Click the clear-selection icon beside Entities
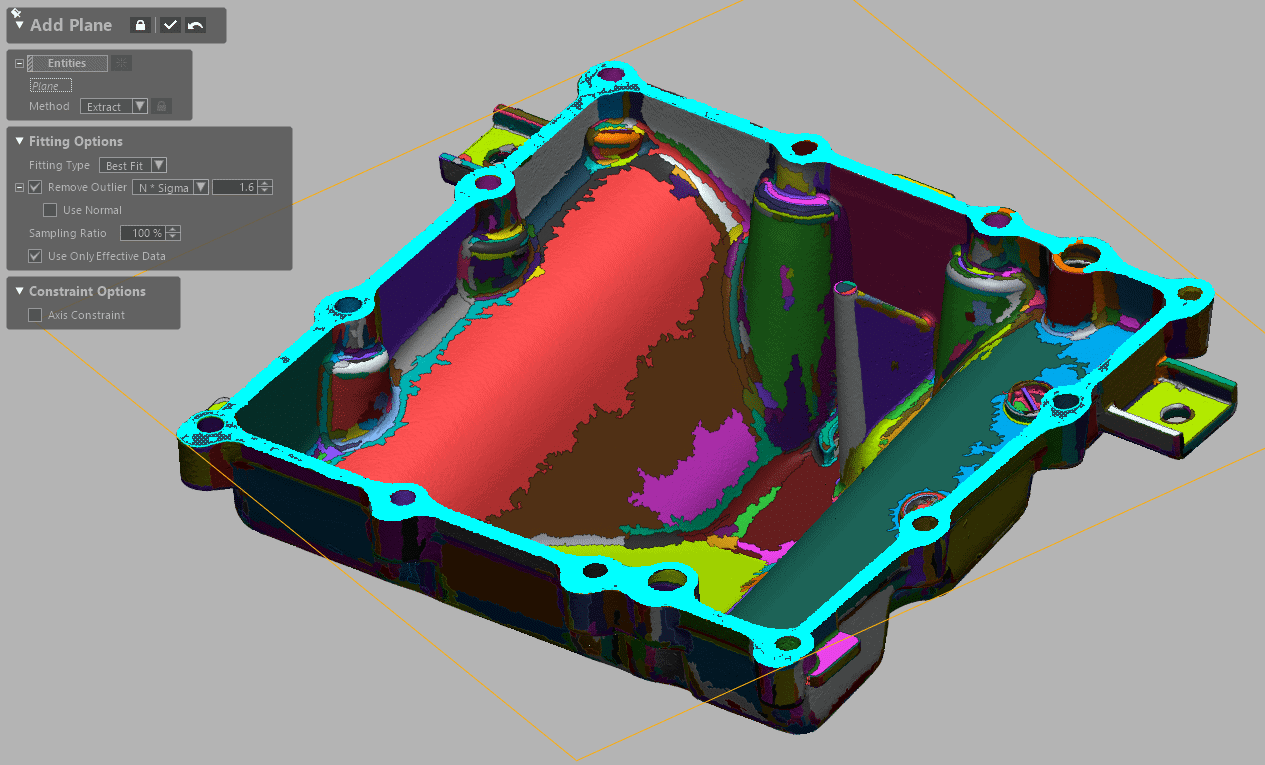This screenshot has height=765, width=1265. [x=121, y=63]
